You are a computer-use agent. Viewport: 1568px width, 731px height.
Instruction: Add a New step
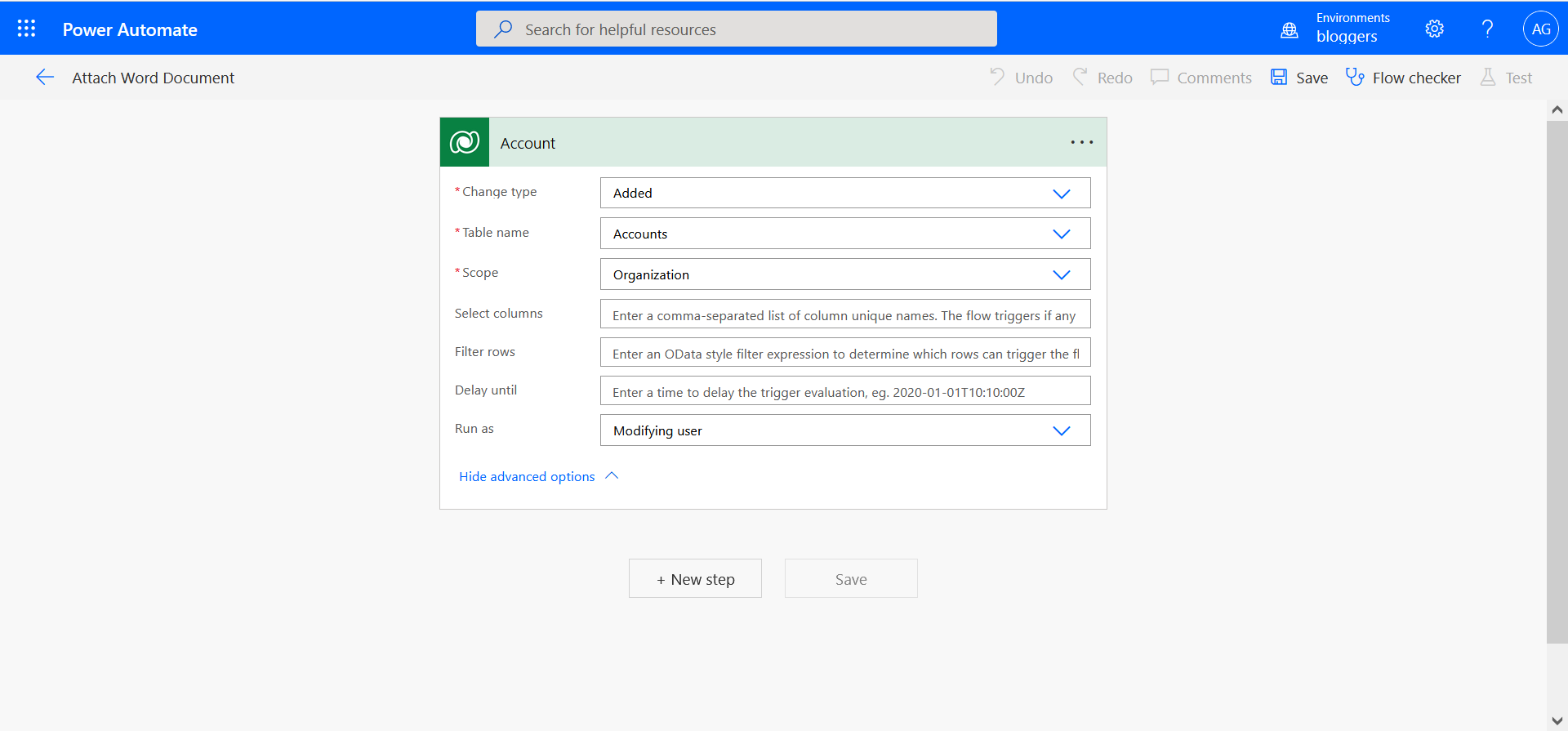coord(695,578)
